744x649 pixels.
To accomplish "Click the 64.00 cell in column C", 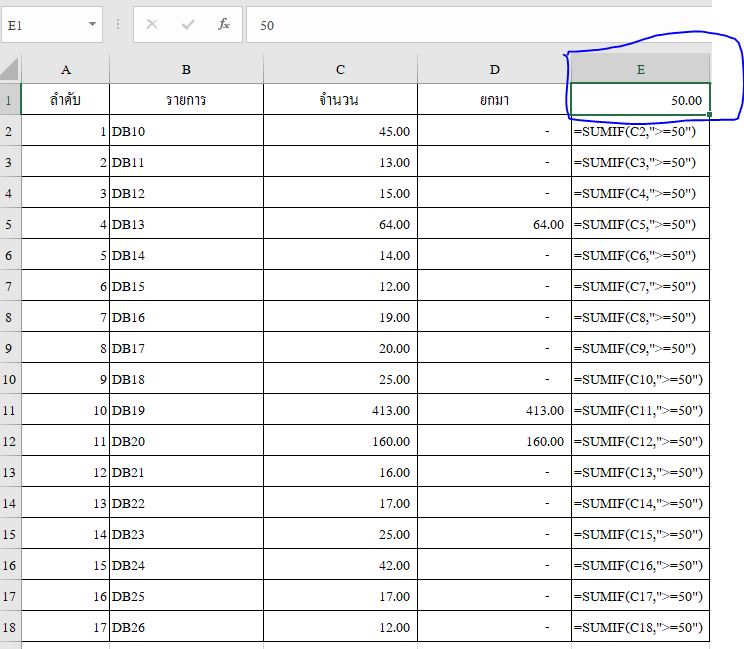I will click(340, 224).
